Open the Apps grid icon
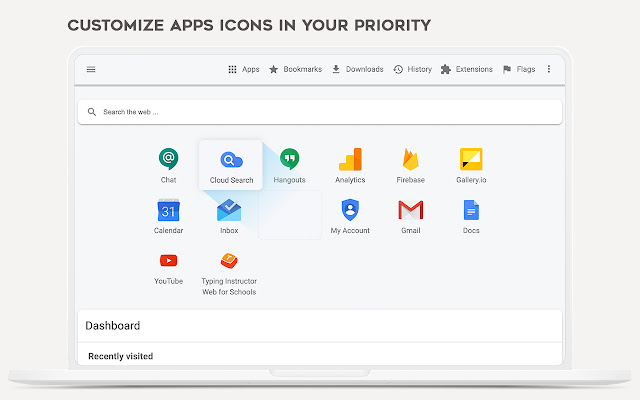The image size is (640, 400). click(x=232, y=69)
